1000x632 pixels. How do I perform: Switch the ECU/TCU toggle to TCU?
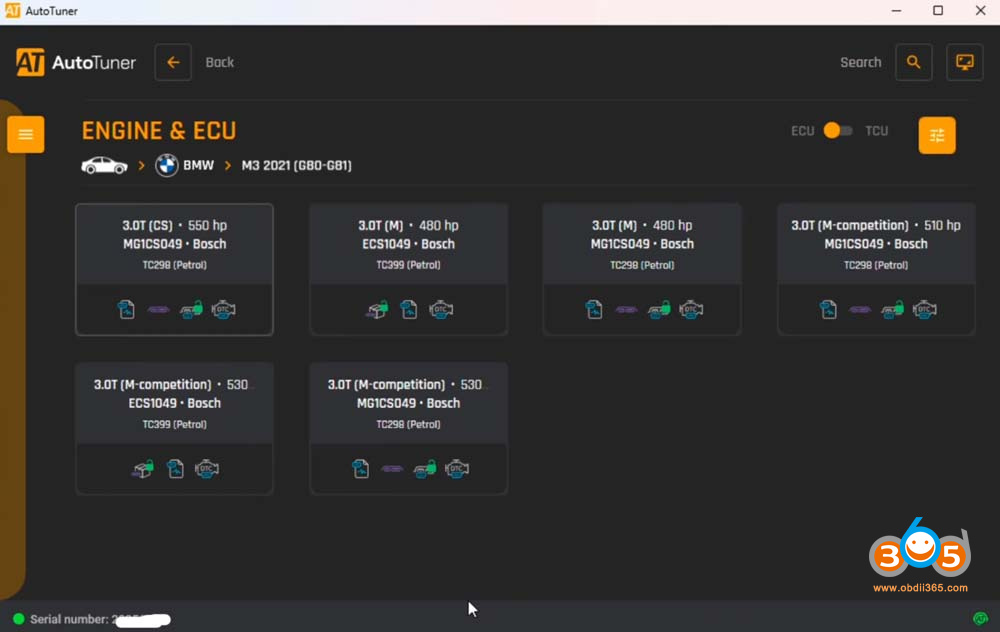point(838,131)
